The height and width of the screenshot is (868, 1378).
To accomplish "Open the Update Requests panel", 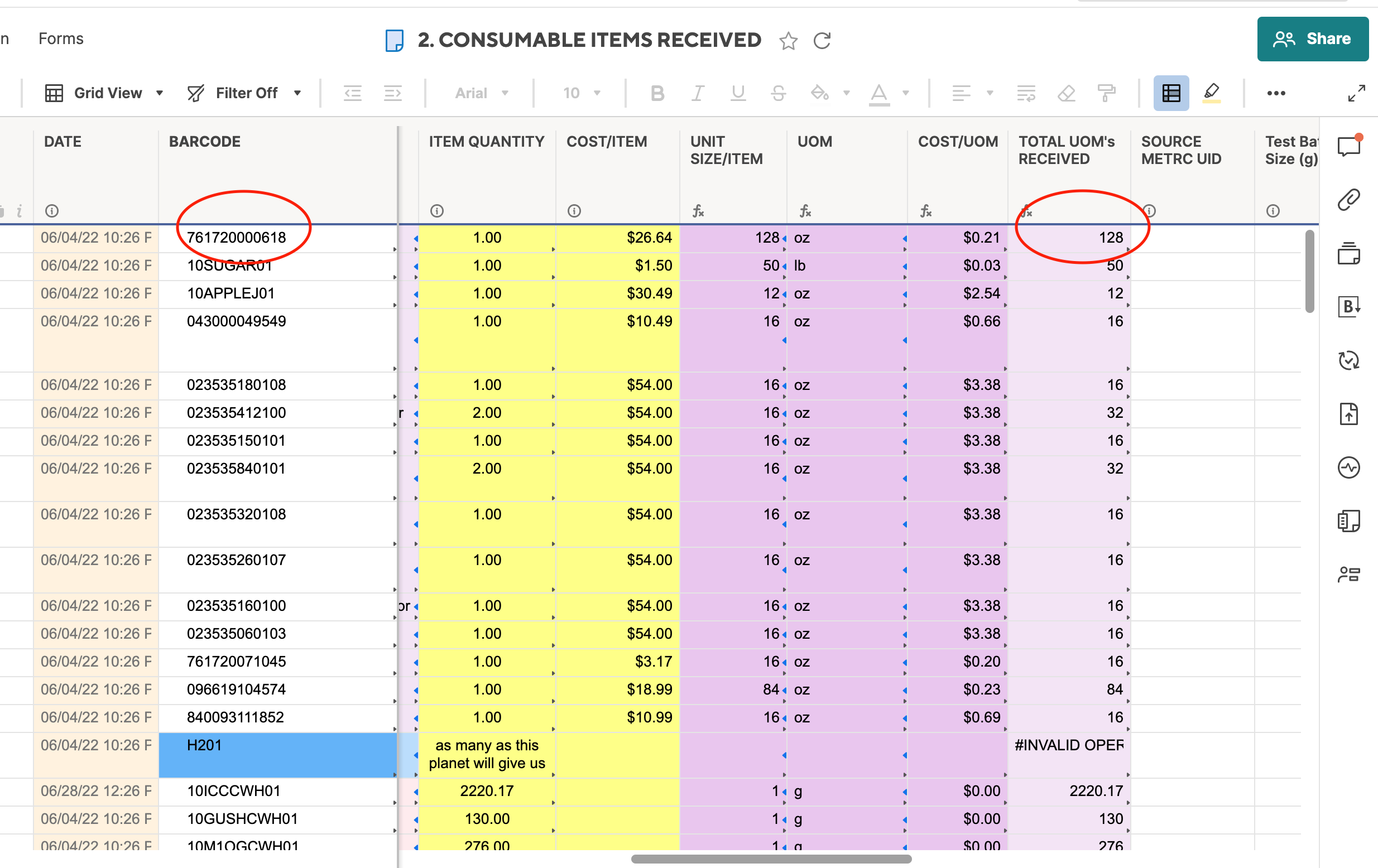I will [1349, 360].
